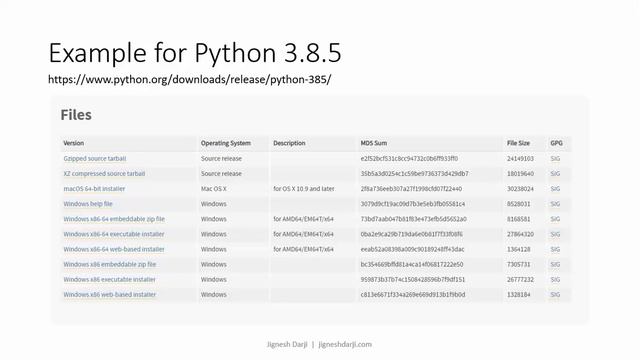Click Windows OS cell in help file row
Viewport: 640px width, 360px height.
pos(213,204)
